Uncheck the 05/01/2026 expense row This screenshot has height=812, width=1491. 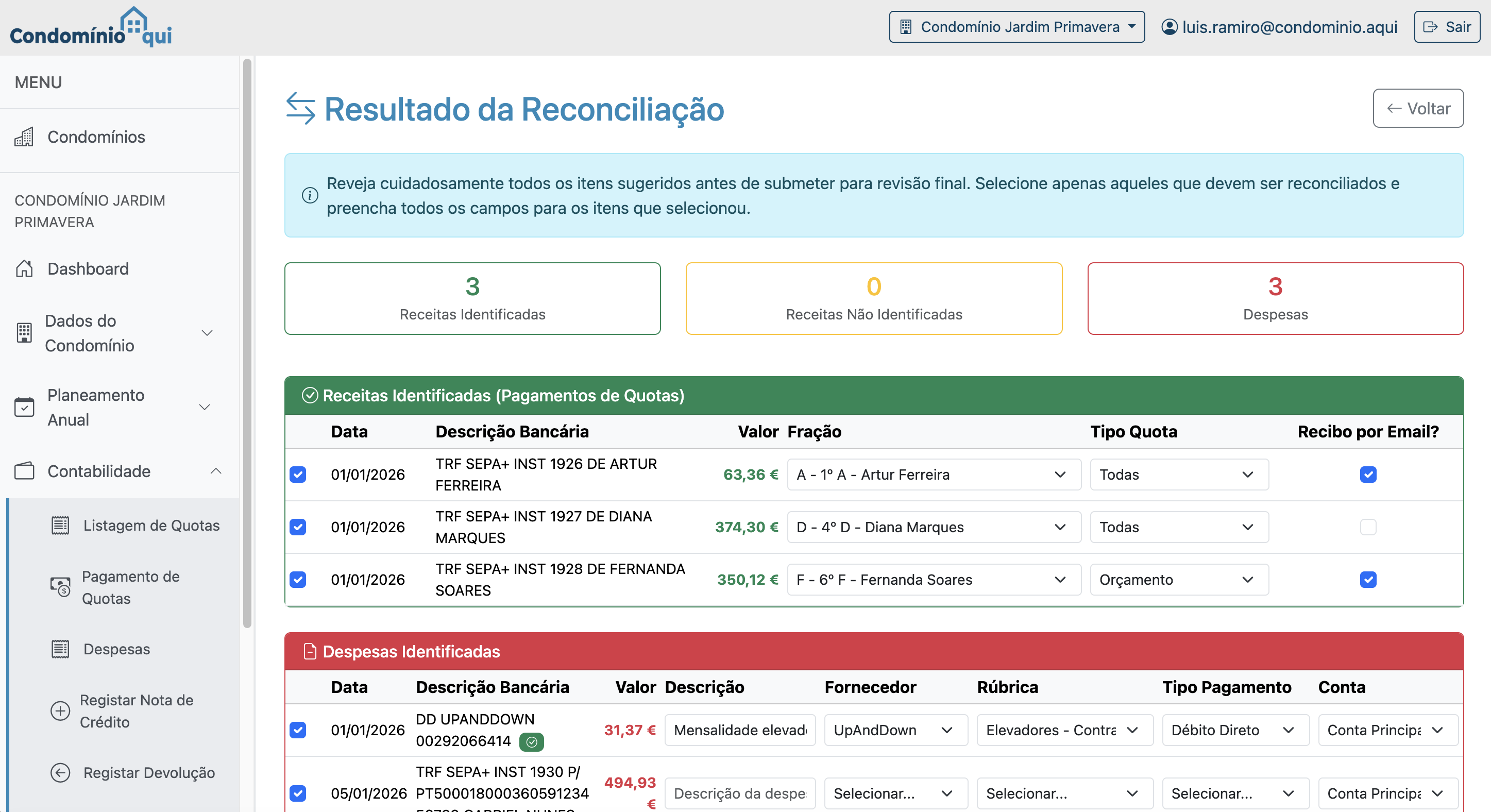(x=298, y=793)
